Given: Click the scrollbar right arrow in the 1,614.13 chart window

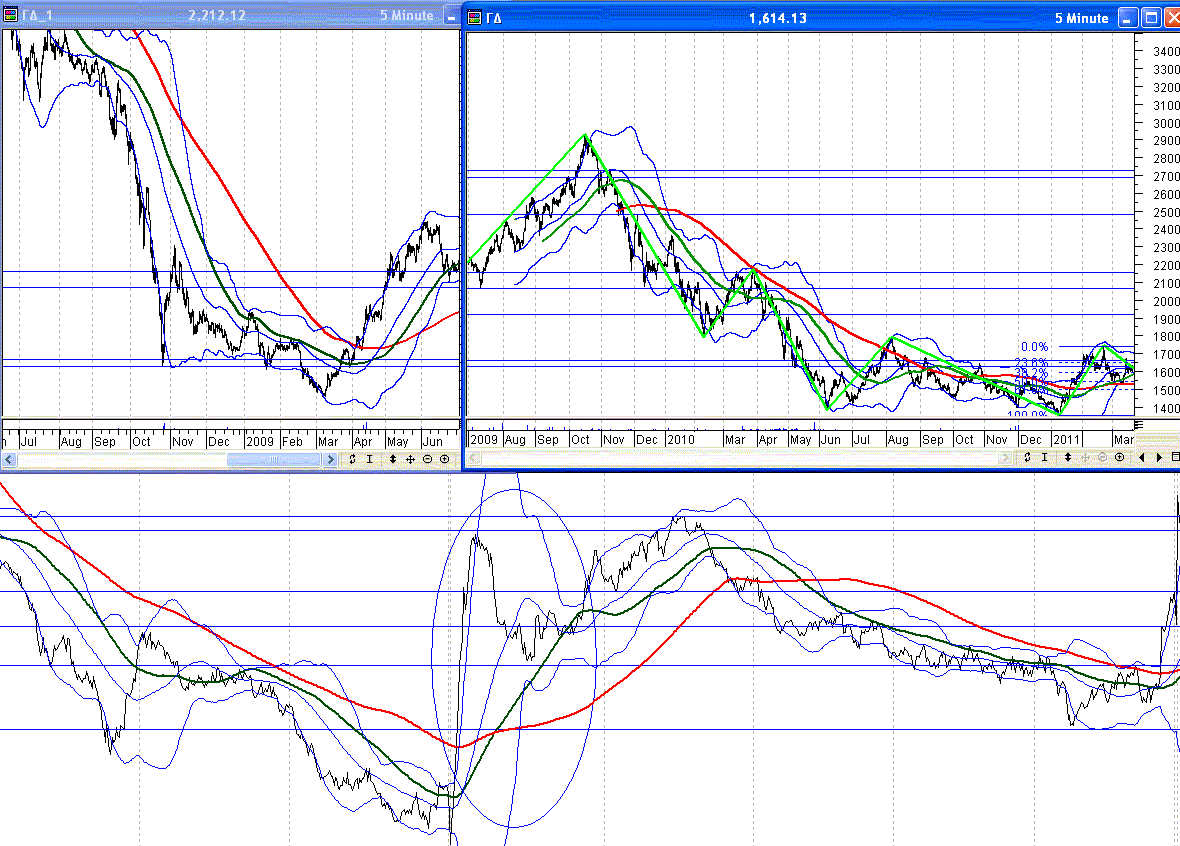Looking at the screenshot, I should [1004, 458].
